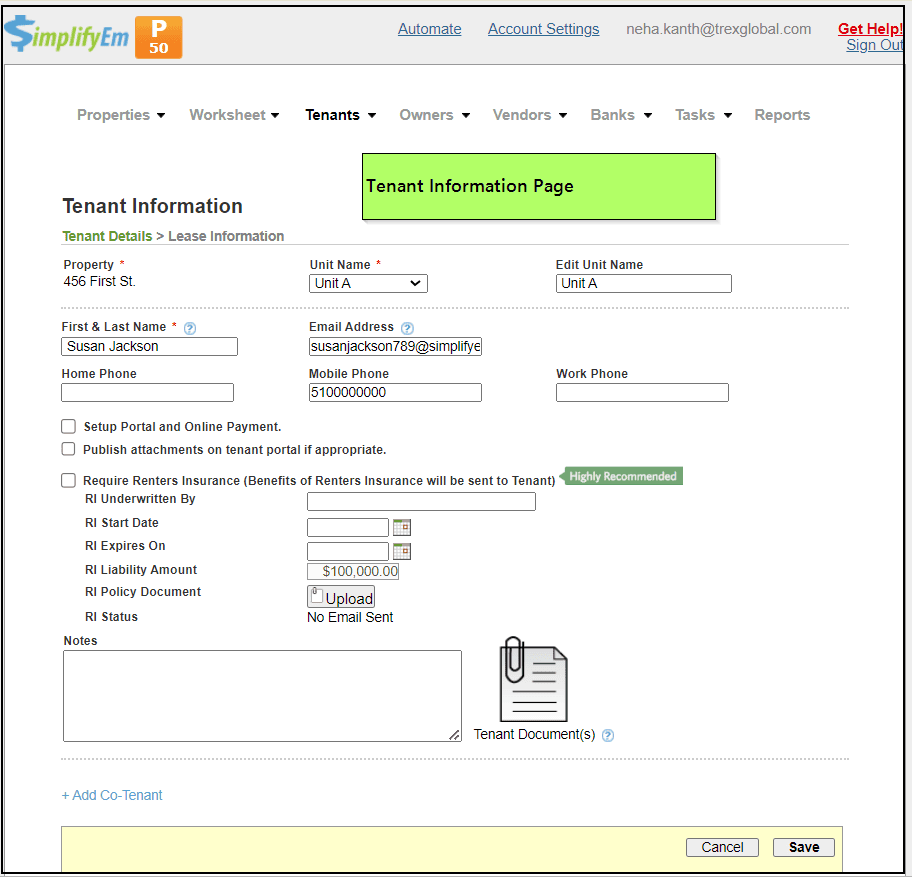This screenshot has width=912, height=877.
Task: Tick the Require Renters Insurance checkbox
Action: [68, 481]
